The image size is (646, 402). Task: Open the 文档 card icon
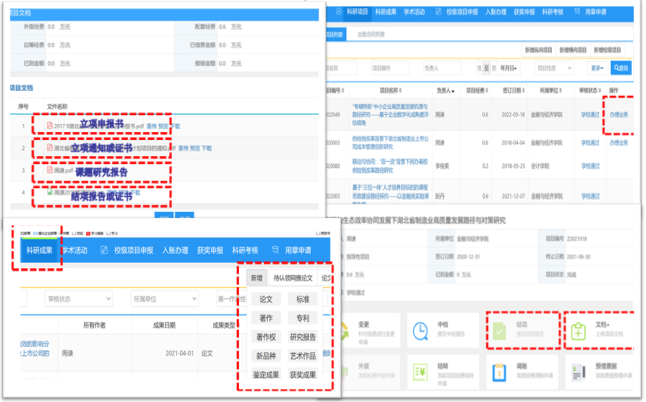click(x=576, y=329)
